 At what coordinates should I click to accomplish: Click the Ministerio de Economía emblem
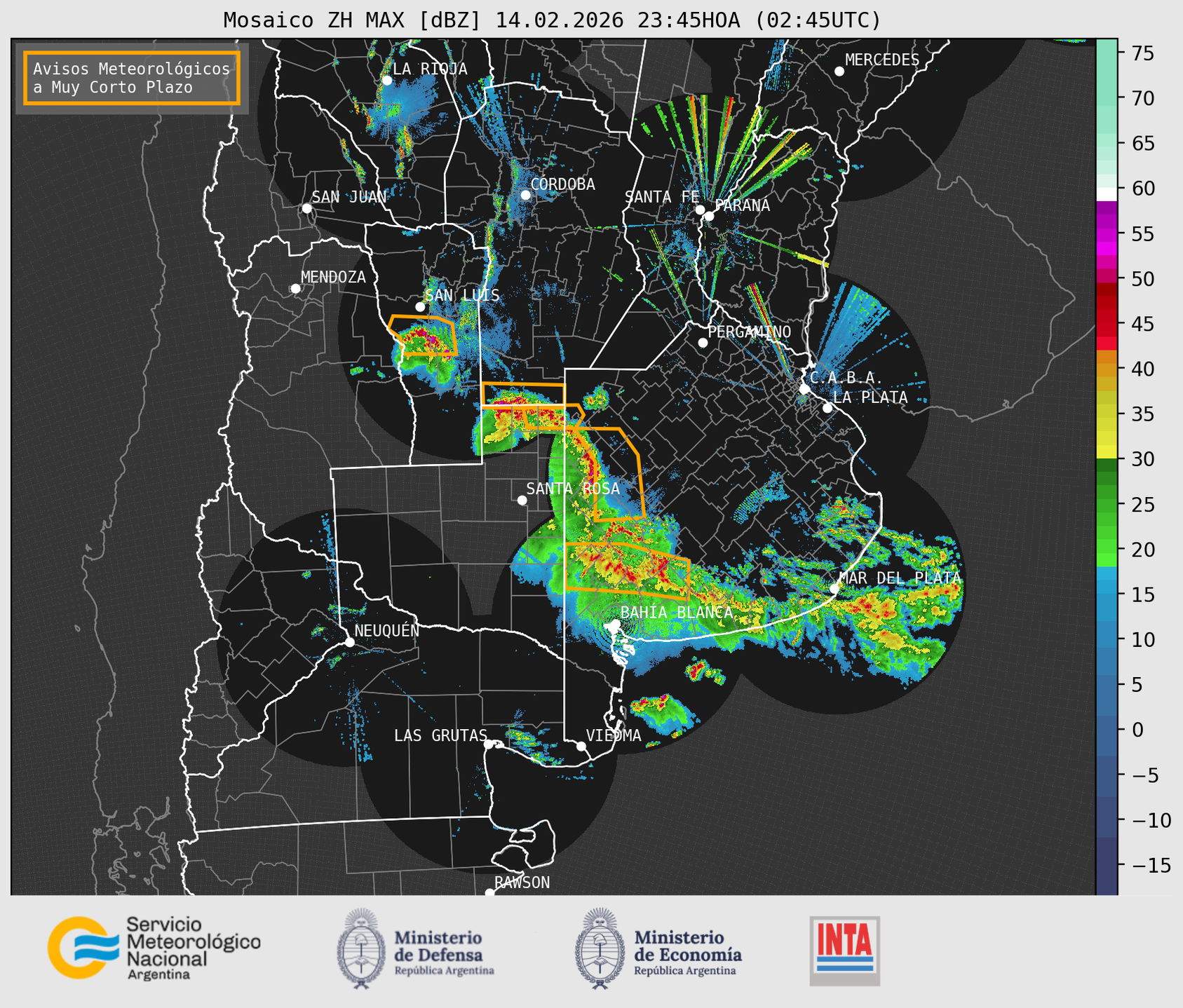point(600,948)
